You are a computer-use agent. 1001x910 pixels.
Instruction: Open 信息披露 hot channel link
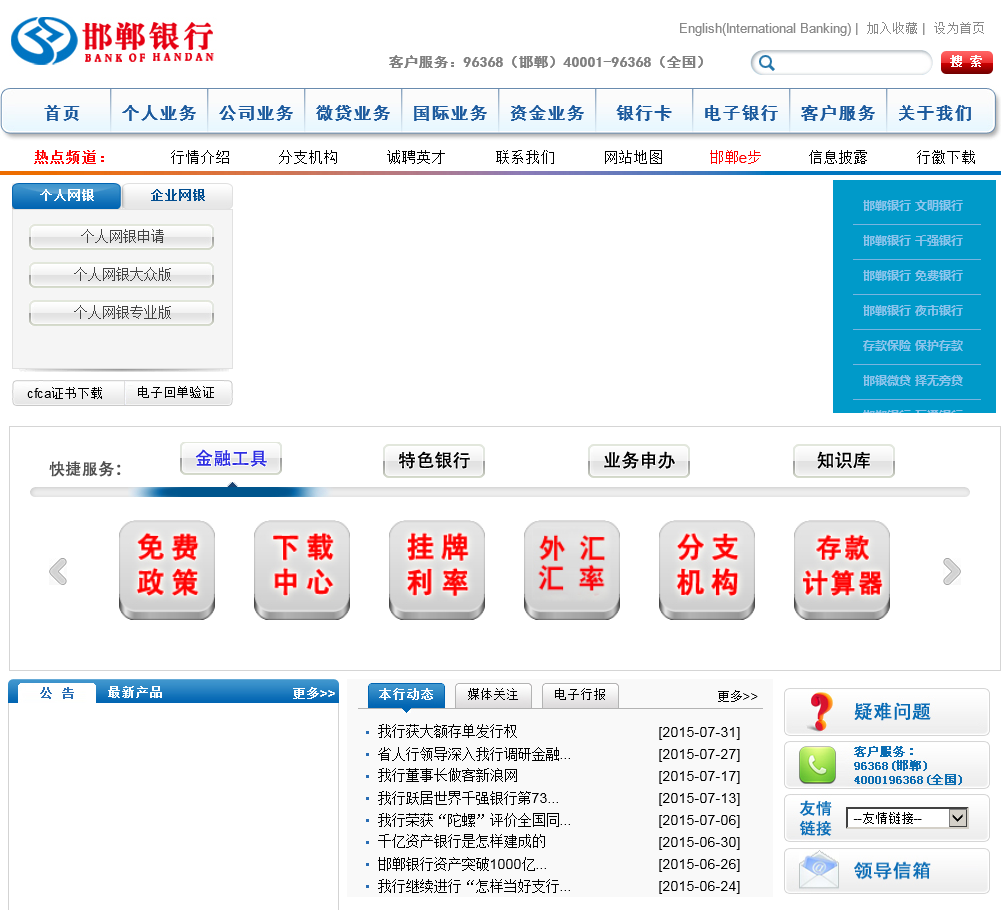click(838, 157)
